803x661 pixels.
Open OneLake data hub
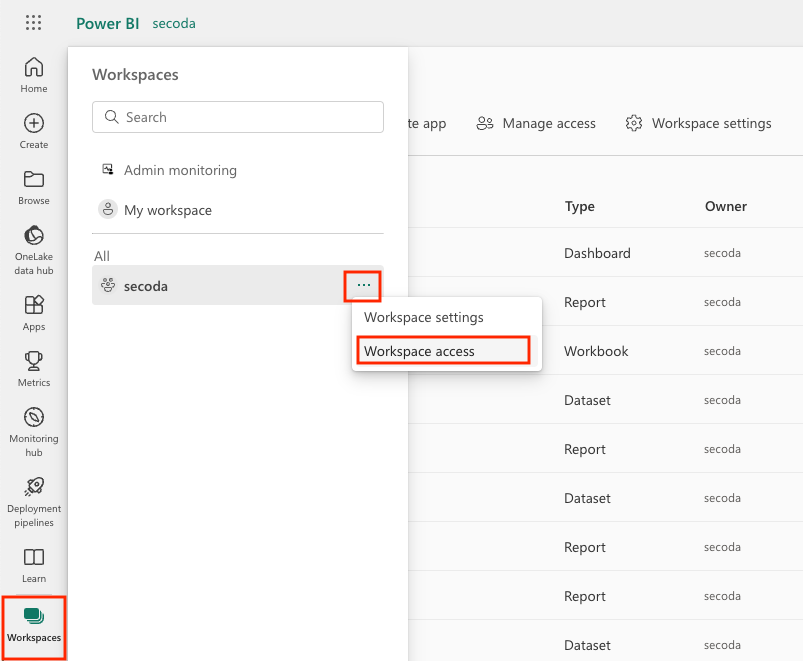[x=34, y=248]
